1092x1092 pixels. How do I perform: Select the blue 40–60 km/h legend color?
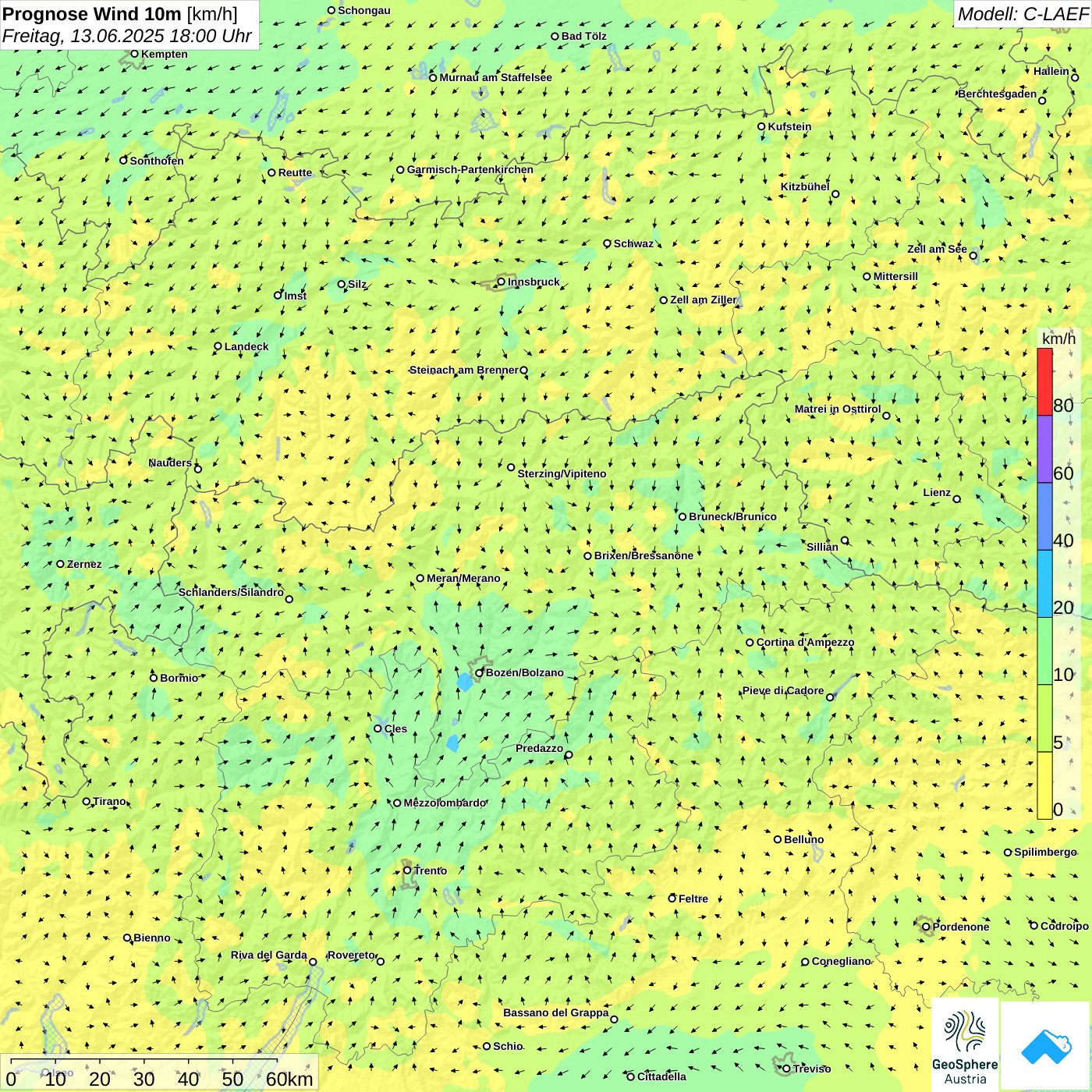click(1044, 516)
